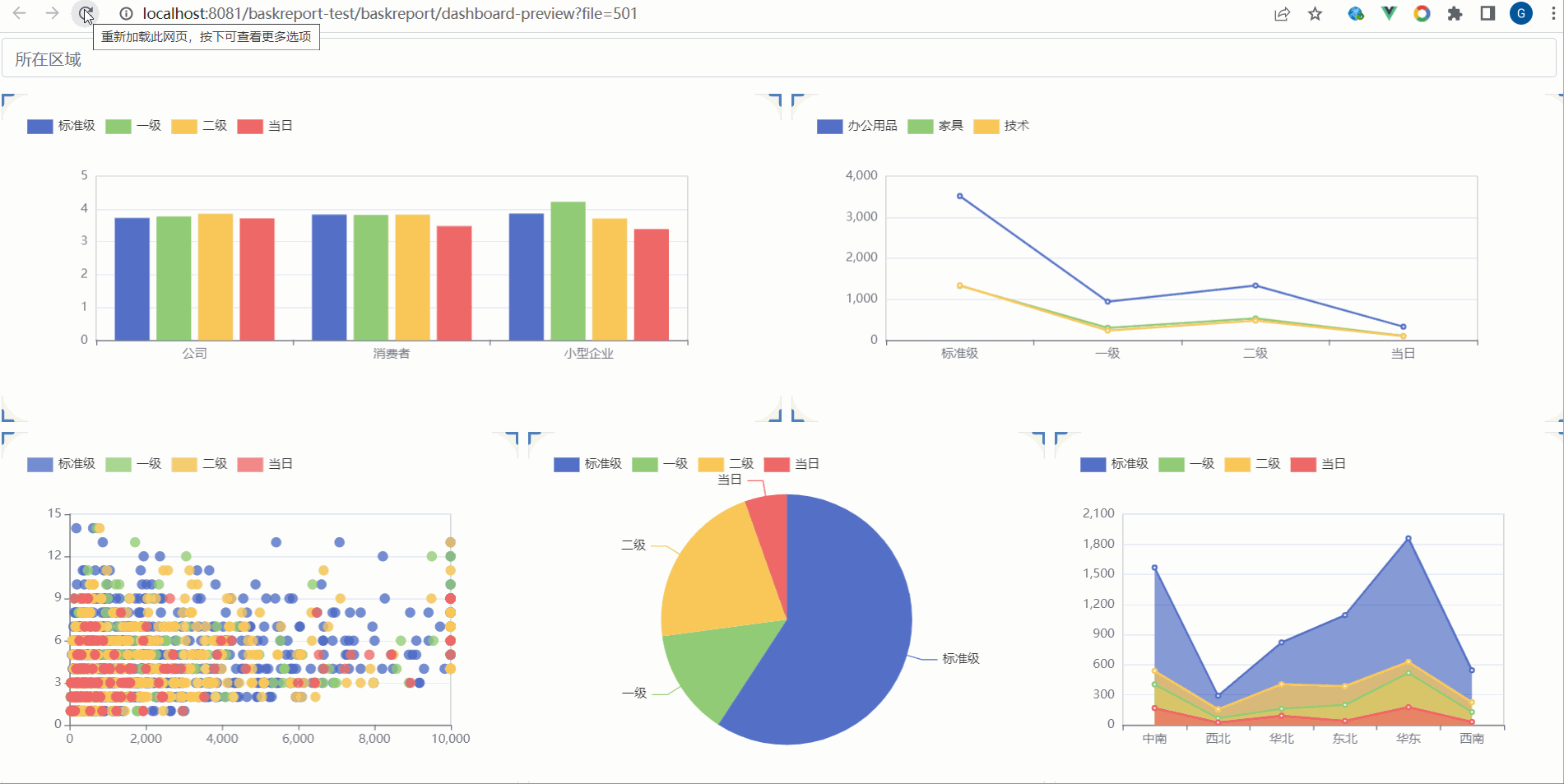Toggle 办公用品 legend in line chart
The image size is (1564, 784).
[856, 126]
